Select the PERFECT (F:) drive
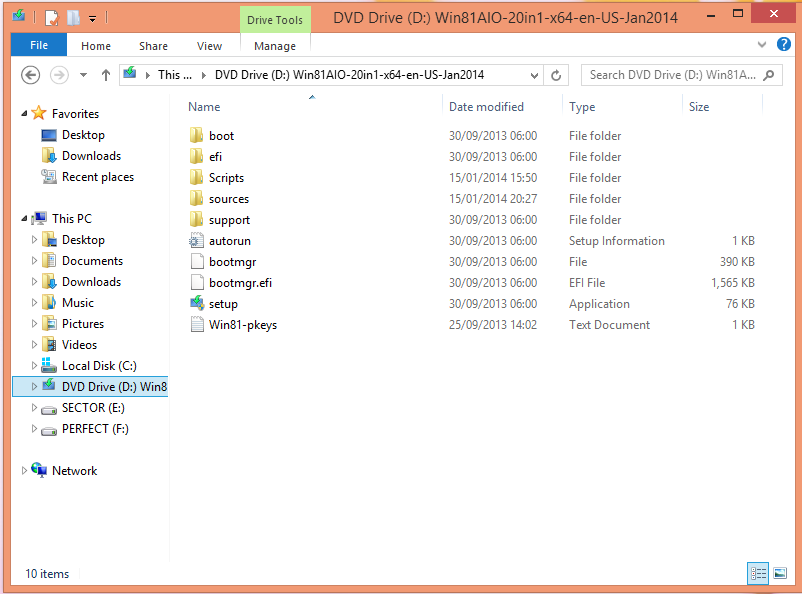The image size is (802, 594). click(95, 429)
